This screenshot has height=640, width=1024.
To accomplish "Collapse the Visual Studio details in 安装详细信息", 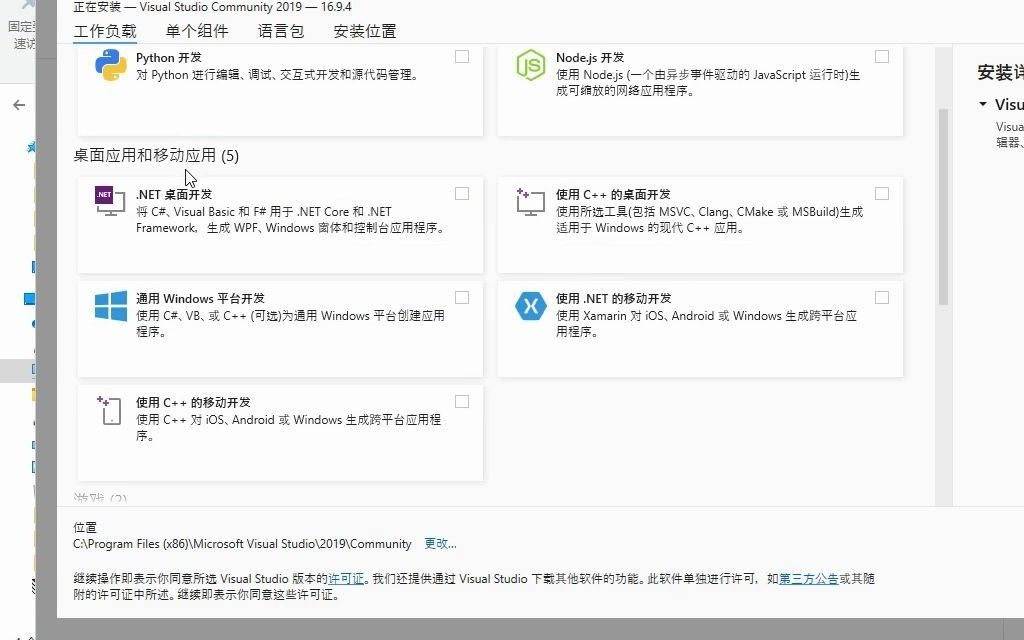I will (981, 104).
